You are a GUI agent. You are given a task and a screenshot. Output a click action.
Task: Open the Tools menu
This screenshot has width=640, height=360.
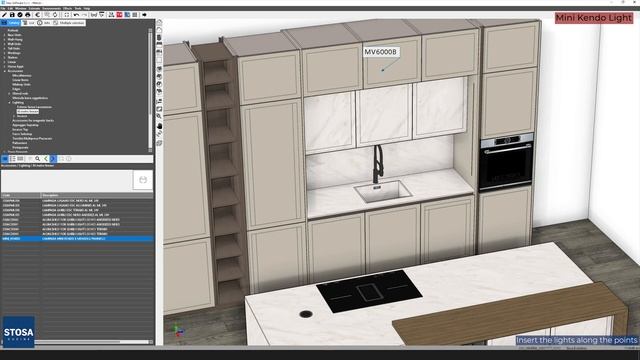pyautogui.click(x=78, y=8)
